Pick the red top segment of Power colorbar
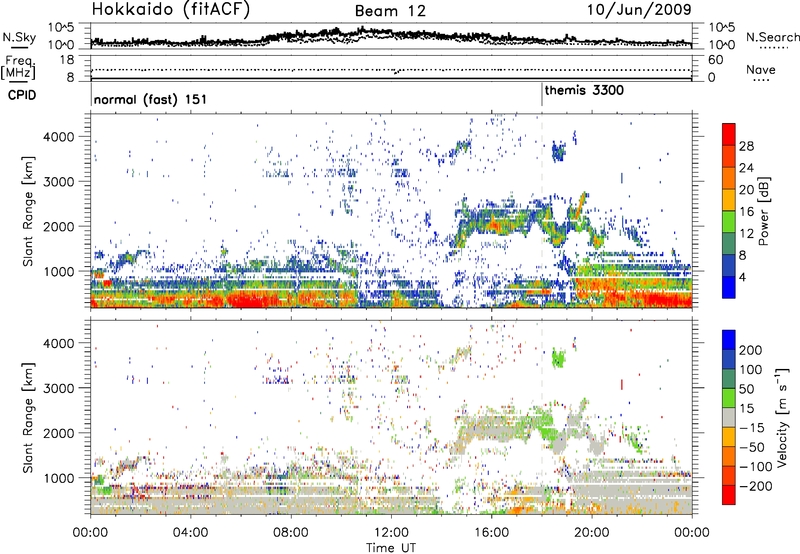Screen dimensions: 800x554 tap(729, 134)
